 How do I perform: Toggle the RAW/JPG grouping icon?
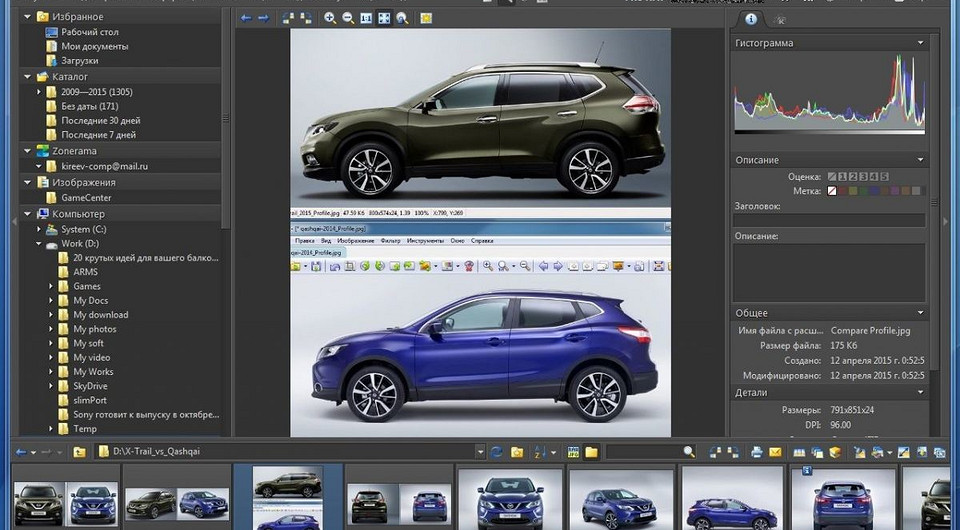(574, 452)
